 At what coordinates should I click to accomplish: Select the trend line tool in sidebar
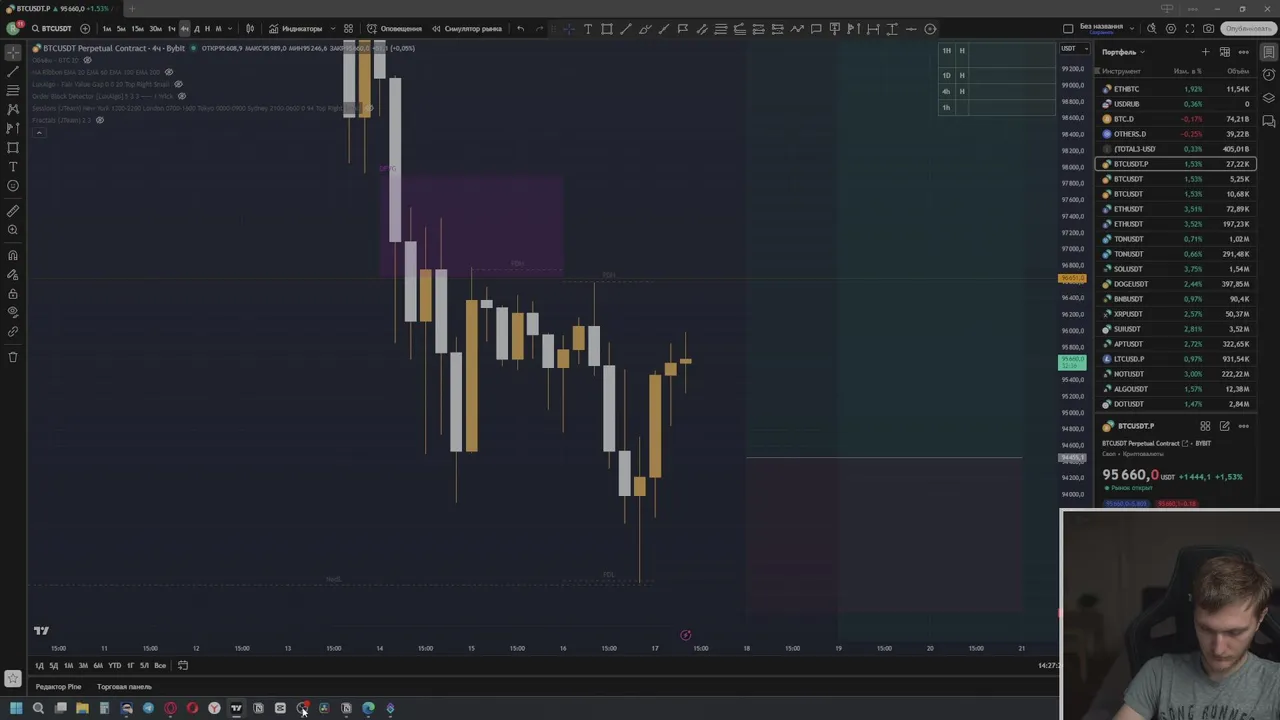tap(13, 72)
